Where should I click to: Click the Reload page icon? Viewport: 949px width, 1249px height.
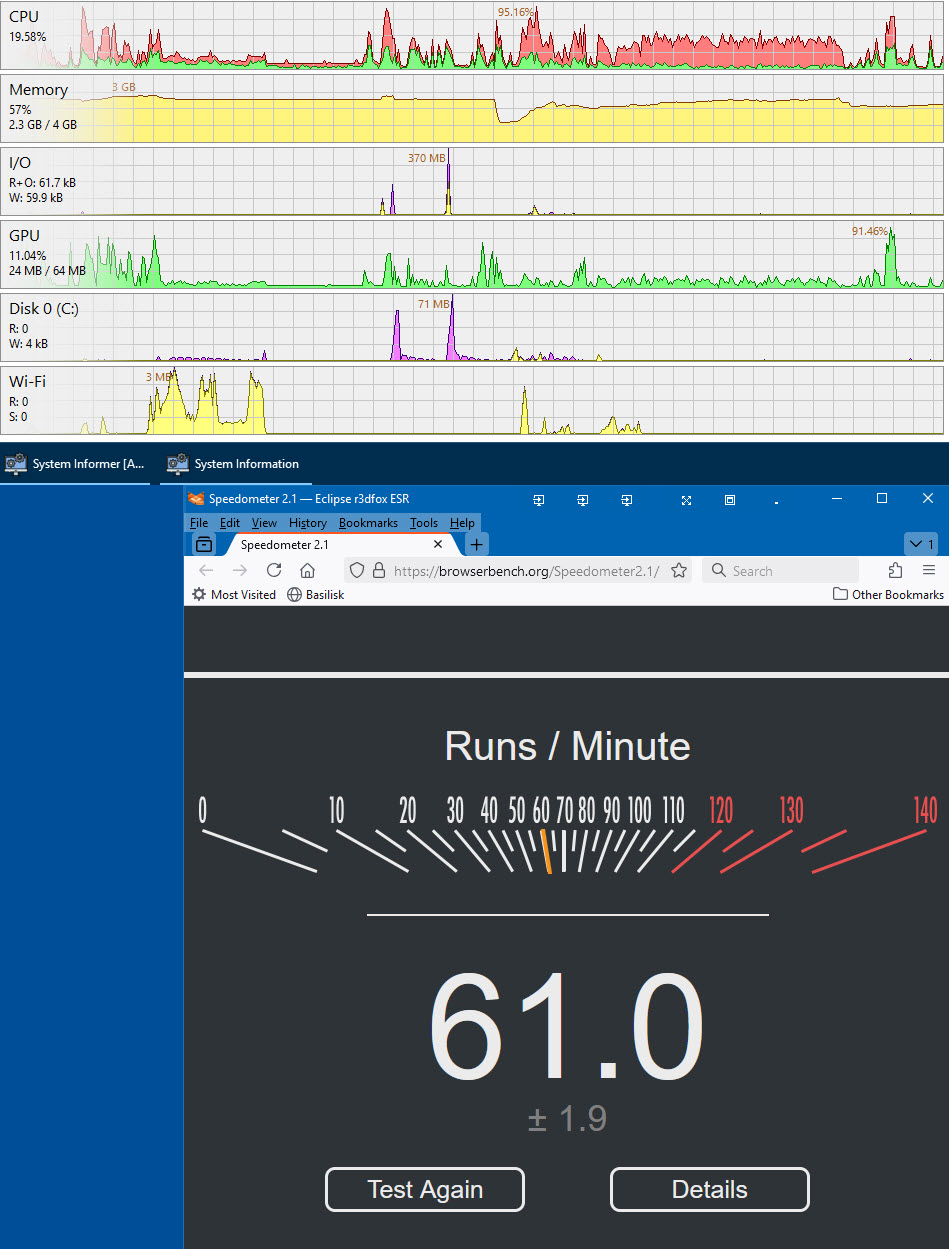pos(273,570)
